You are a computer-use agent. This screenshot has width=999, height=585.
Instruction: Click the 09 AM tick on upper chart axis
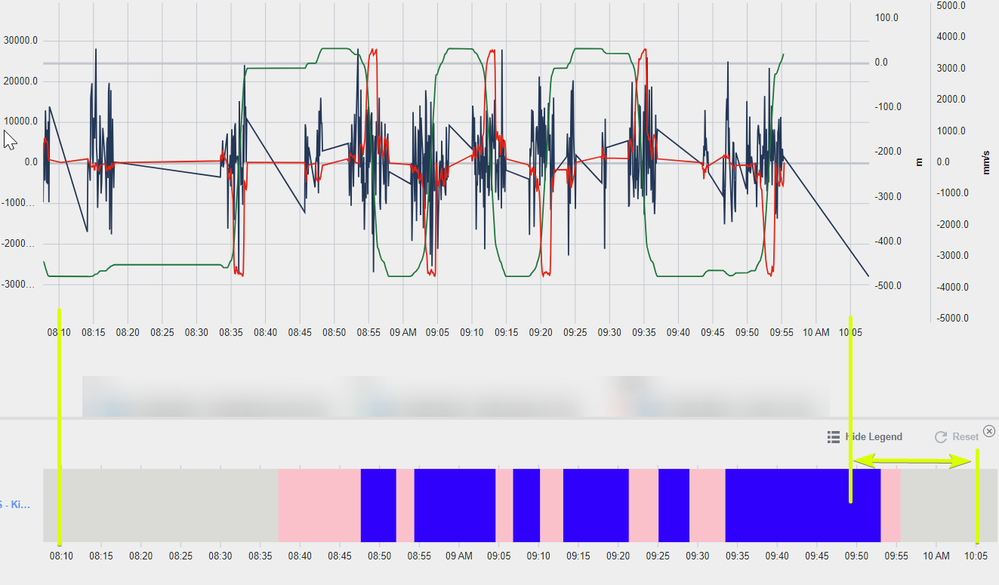click(403, 332)
